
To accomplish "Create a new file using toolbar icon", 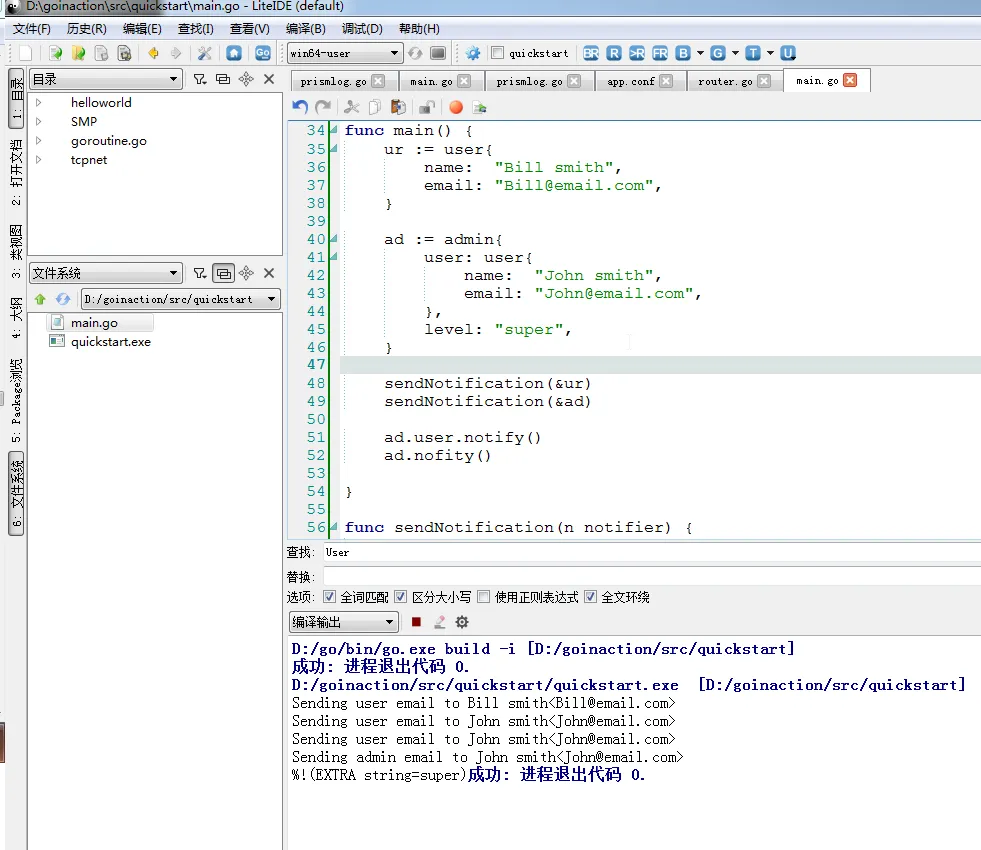I will [x=26, y=53].
